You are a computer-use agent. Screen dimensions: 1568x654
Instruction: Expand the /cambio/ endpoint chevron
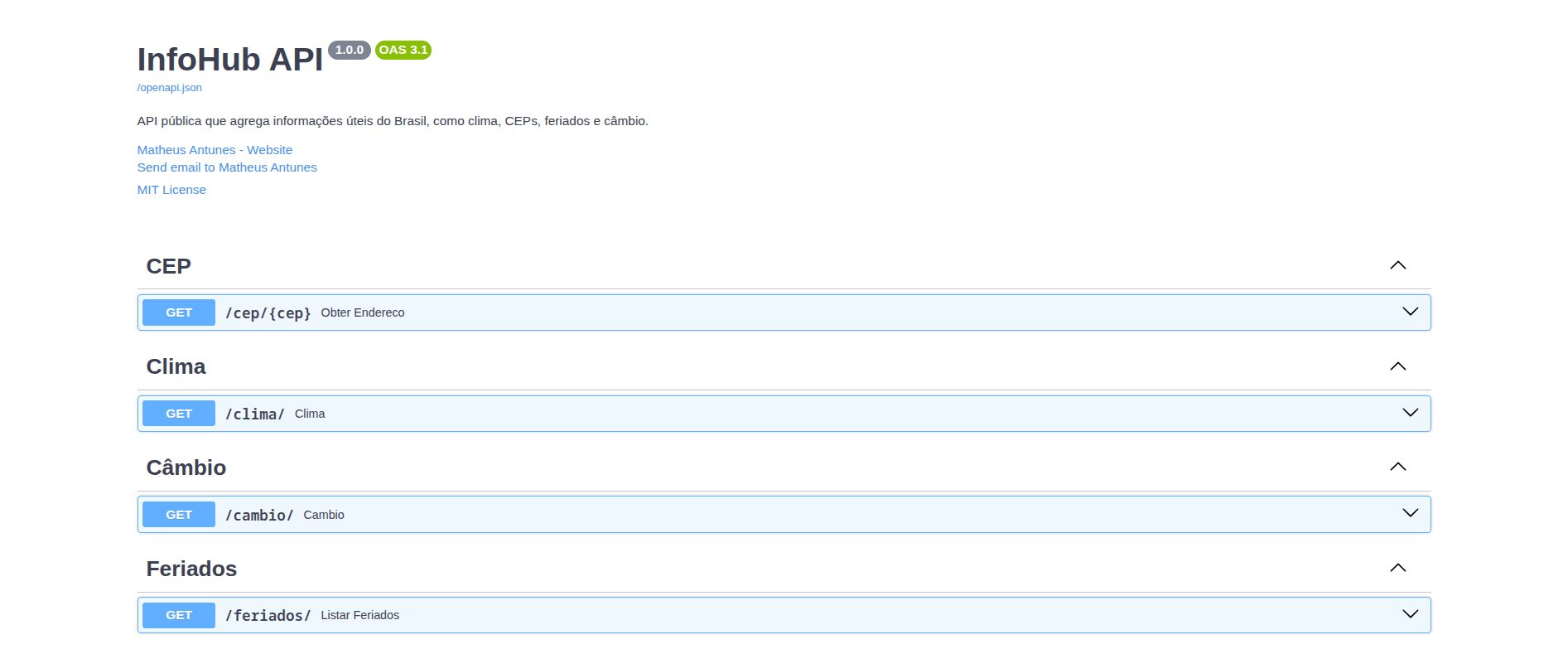(x=1410, y=513)
